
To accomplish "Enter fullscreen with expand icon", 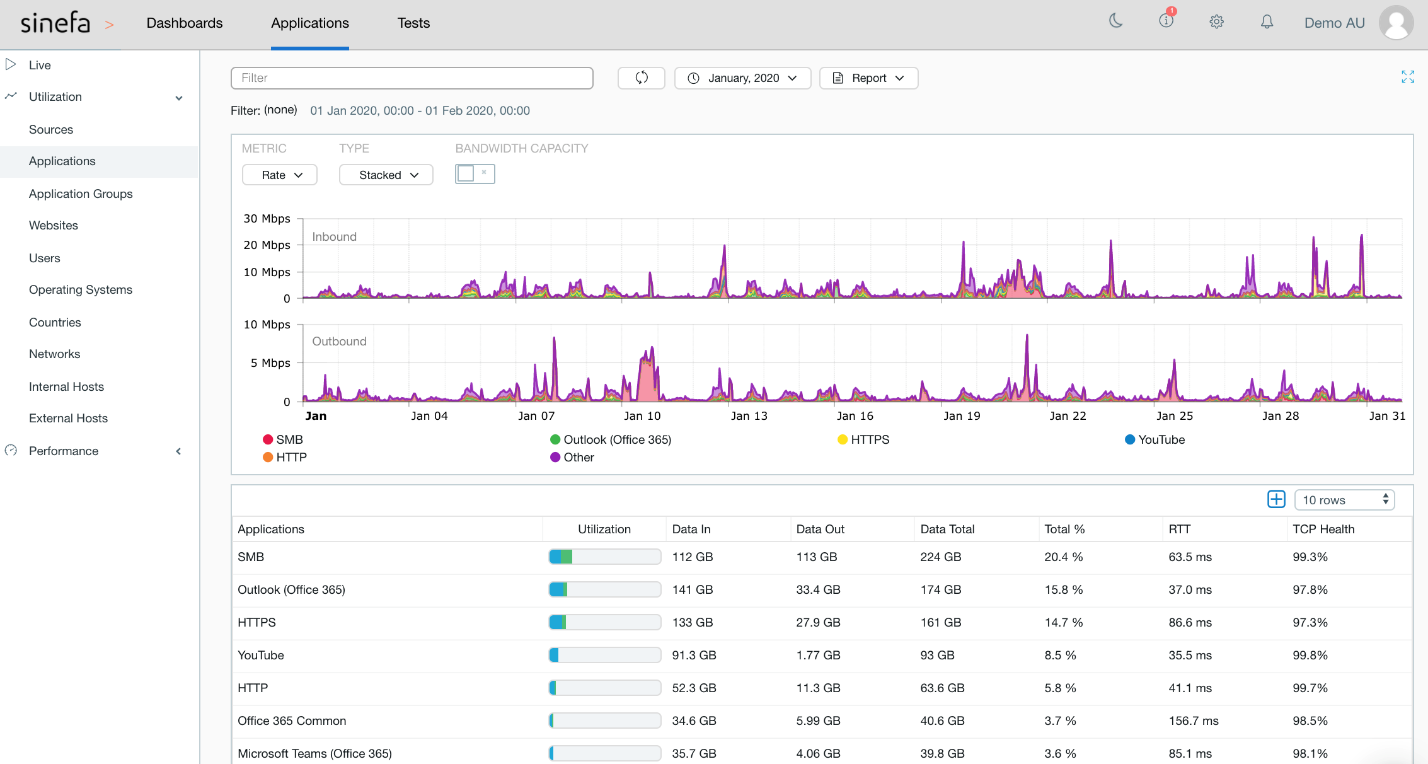I will pos(1407,77).
